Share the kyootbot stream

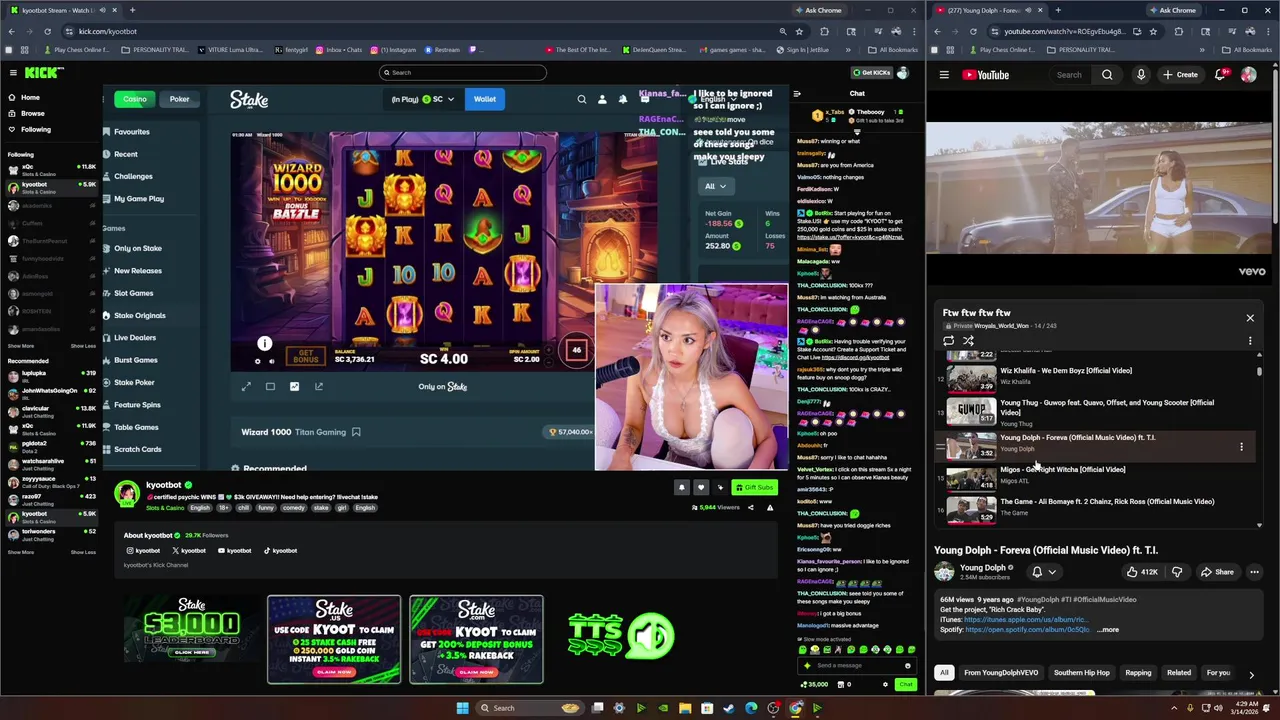click(x=751, y=508)
